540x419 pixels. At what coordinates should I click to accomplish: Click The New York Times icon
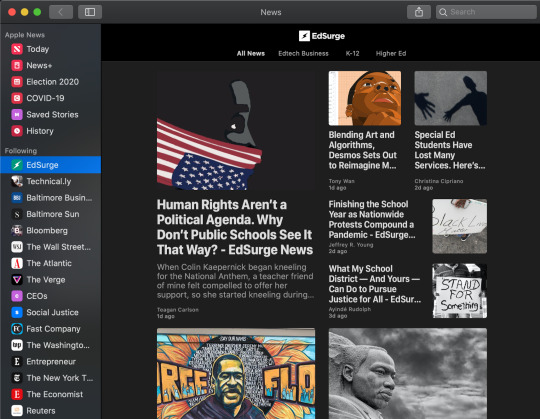17,378
